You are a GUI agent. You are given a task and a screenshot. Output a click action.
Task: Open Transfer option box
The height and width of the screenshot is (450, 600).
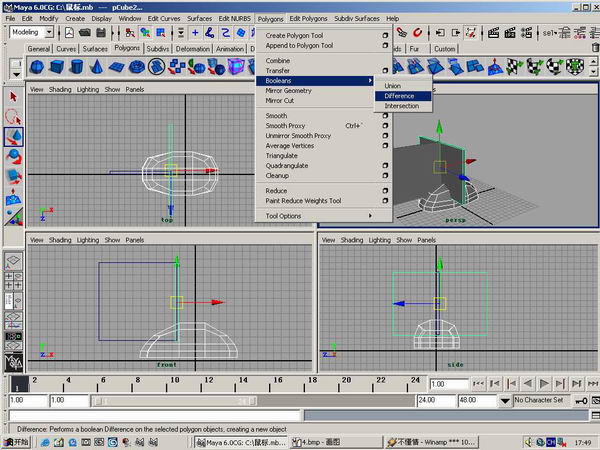point(385,70)
